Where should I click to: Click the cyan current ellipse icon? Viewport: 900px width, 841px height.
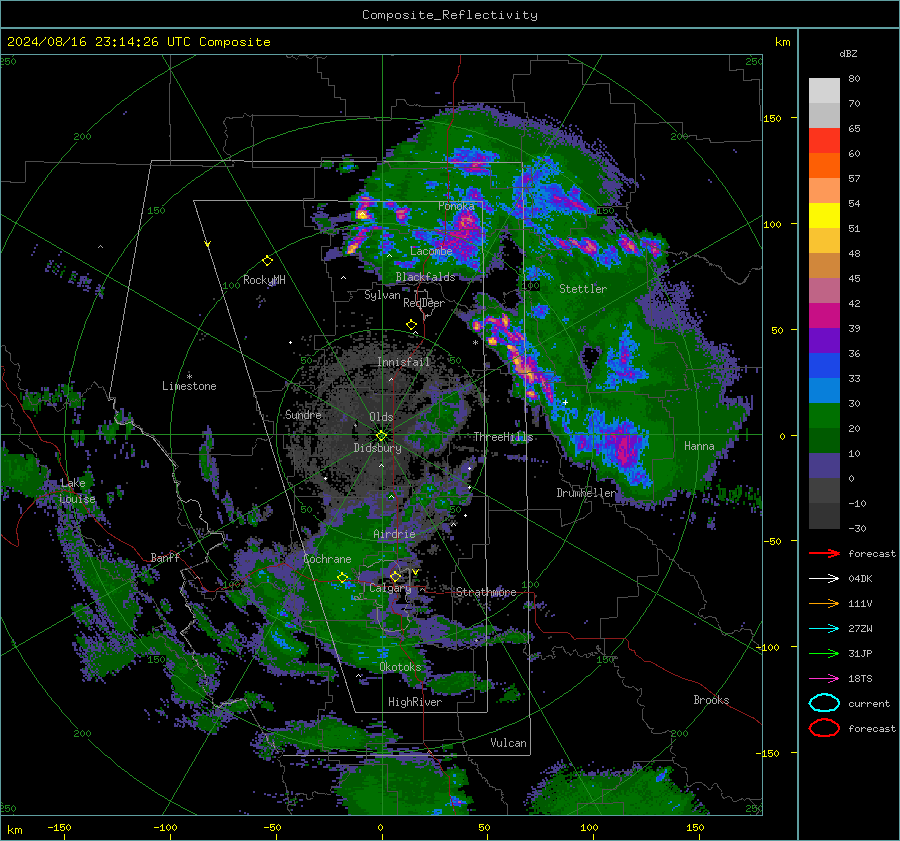(824, 703)
